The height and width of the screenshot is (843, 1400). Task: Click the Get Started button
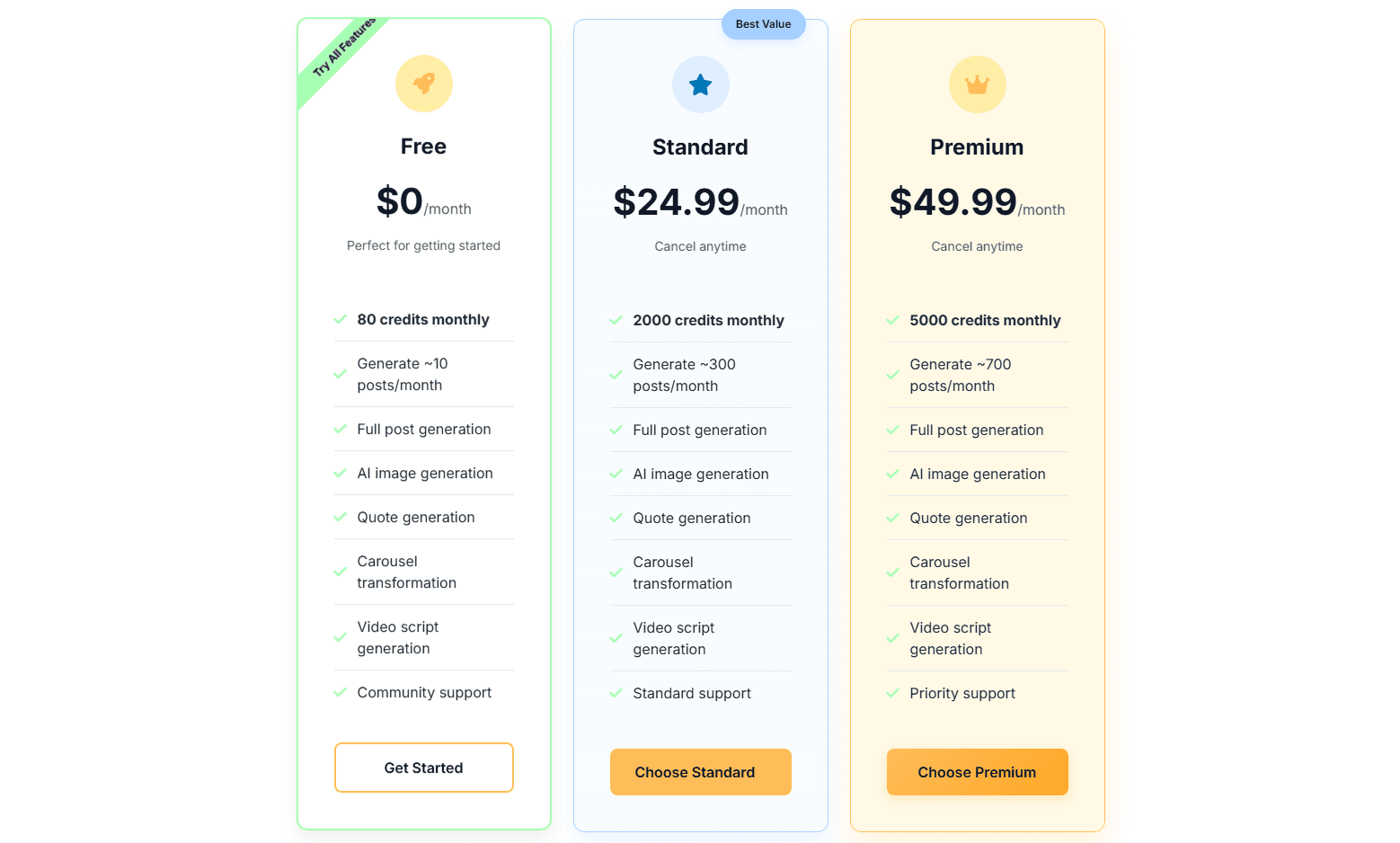424,768
